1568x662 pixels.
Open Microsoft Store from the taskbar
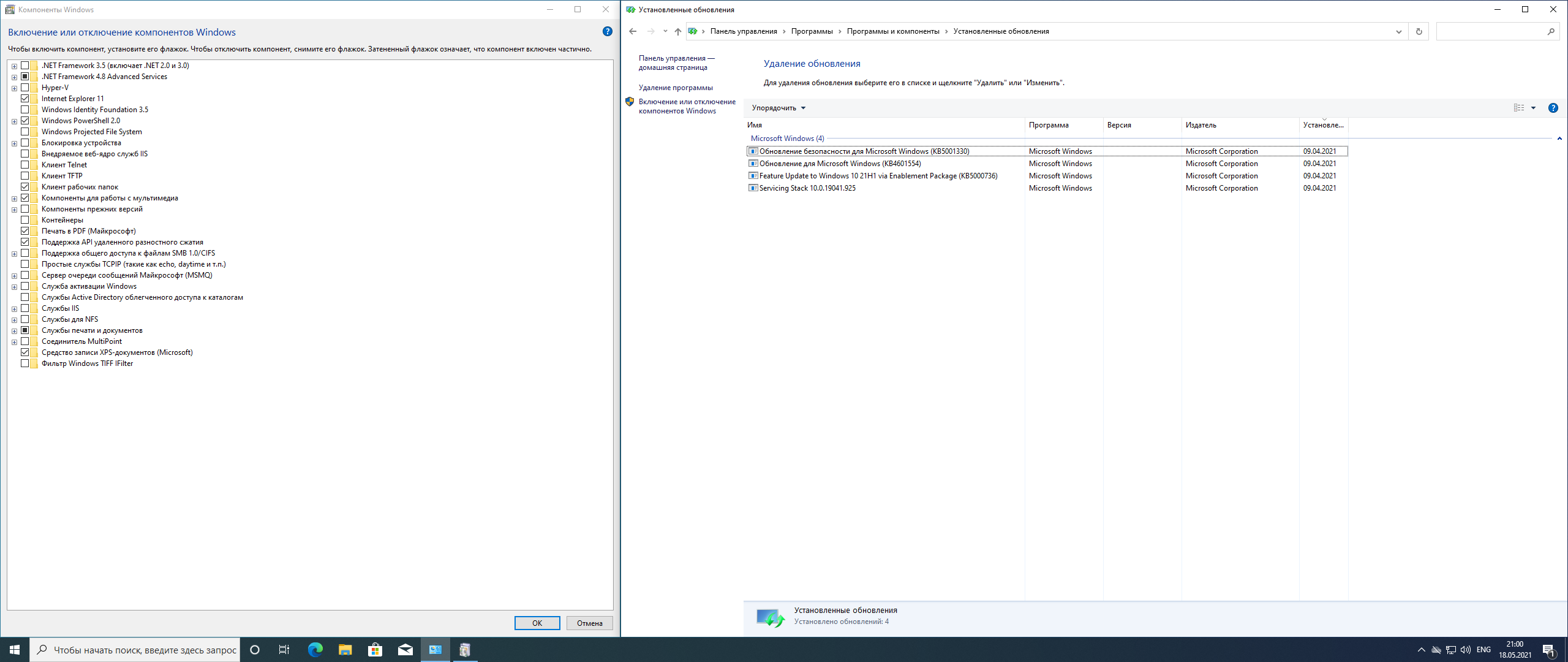click(x=375, y=650)
